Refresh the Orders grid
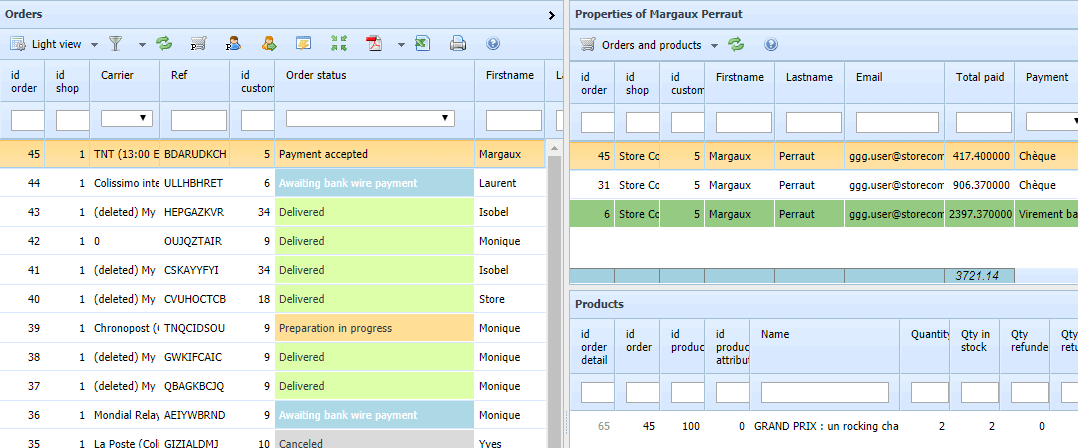 [163, 44]
